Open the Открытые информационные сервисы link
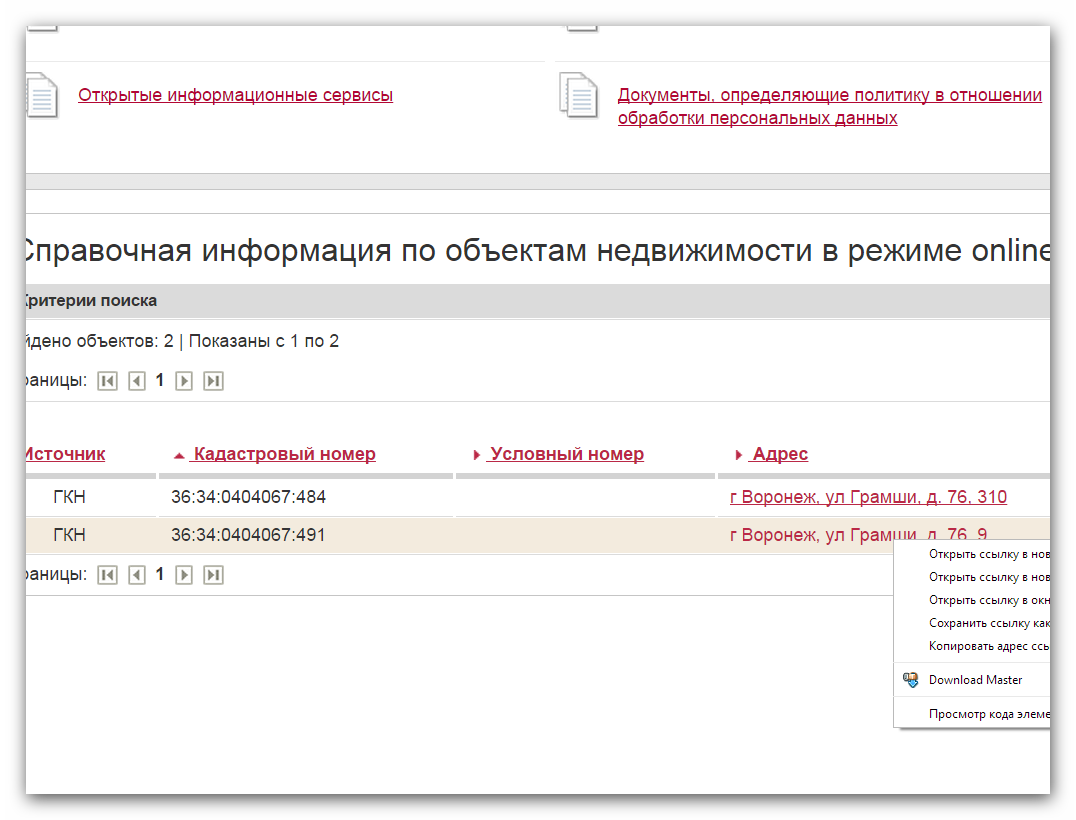The width and height of the screenshot is (1076, 820). click(x=235, y=96)
